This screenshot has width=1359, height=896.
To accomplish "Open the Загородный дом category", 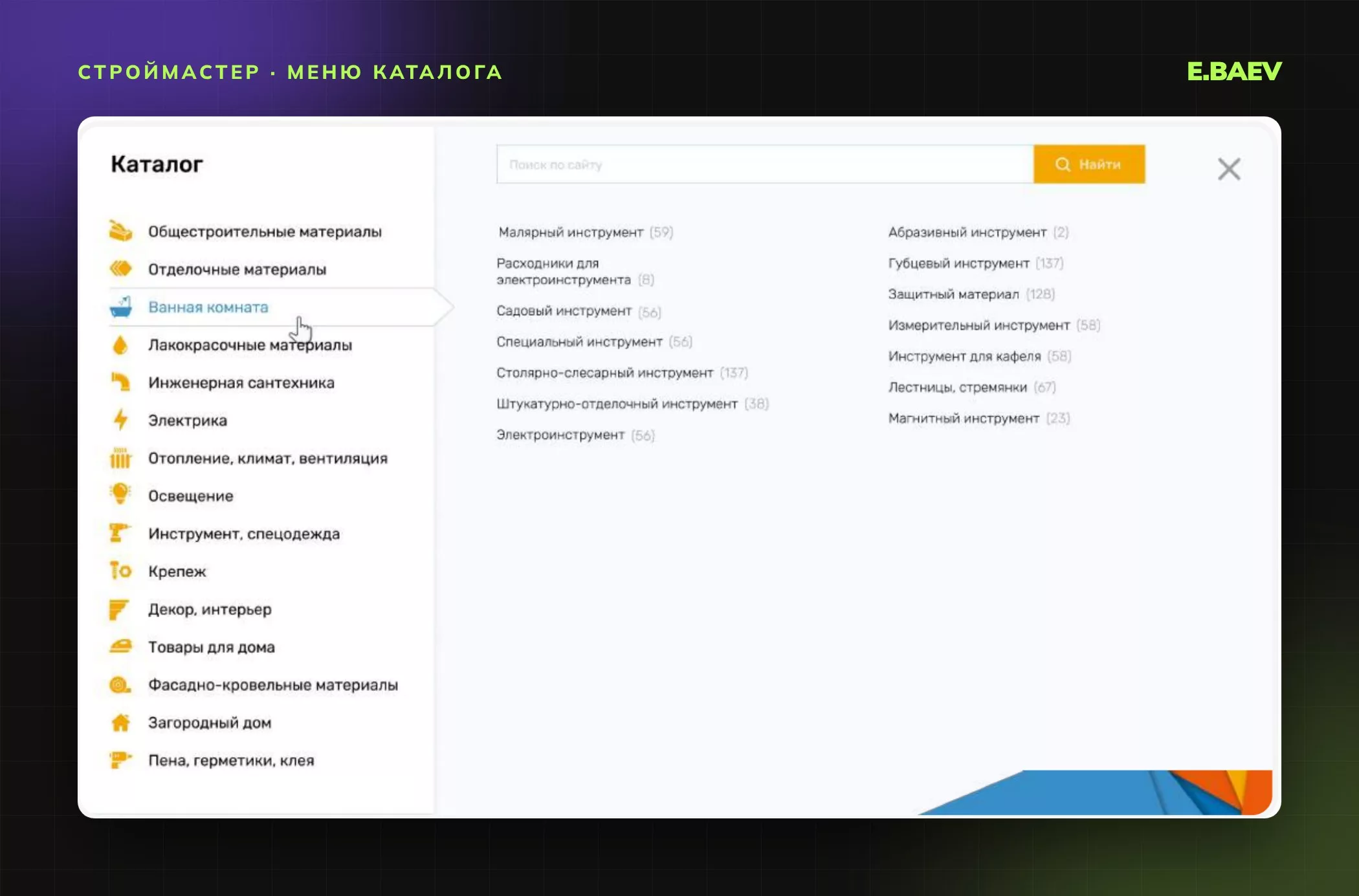I will tap(210, 723).
